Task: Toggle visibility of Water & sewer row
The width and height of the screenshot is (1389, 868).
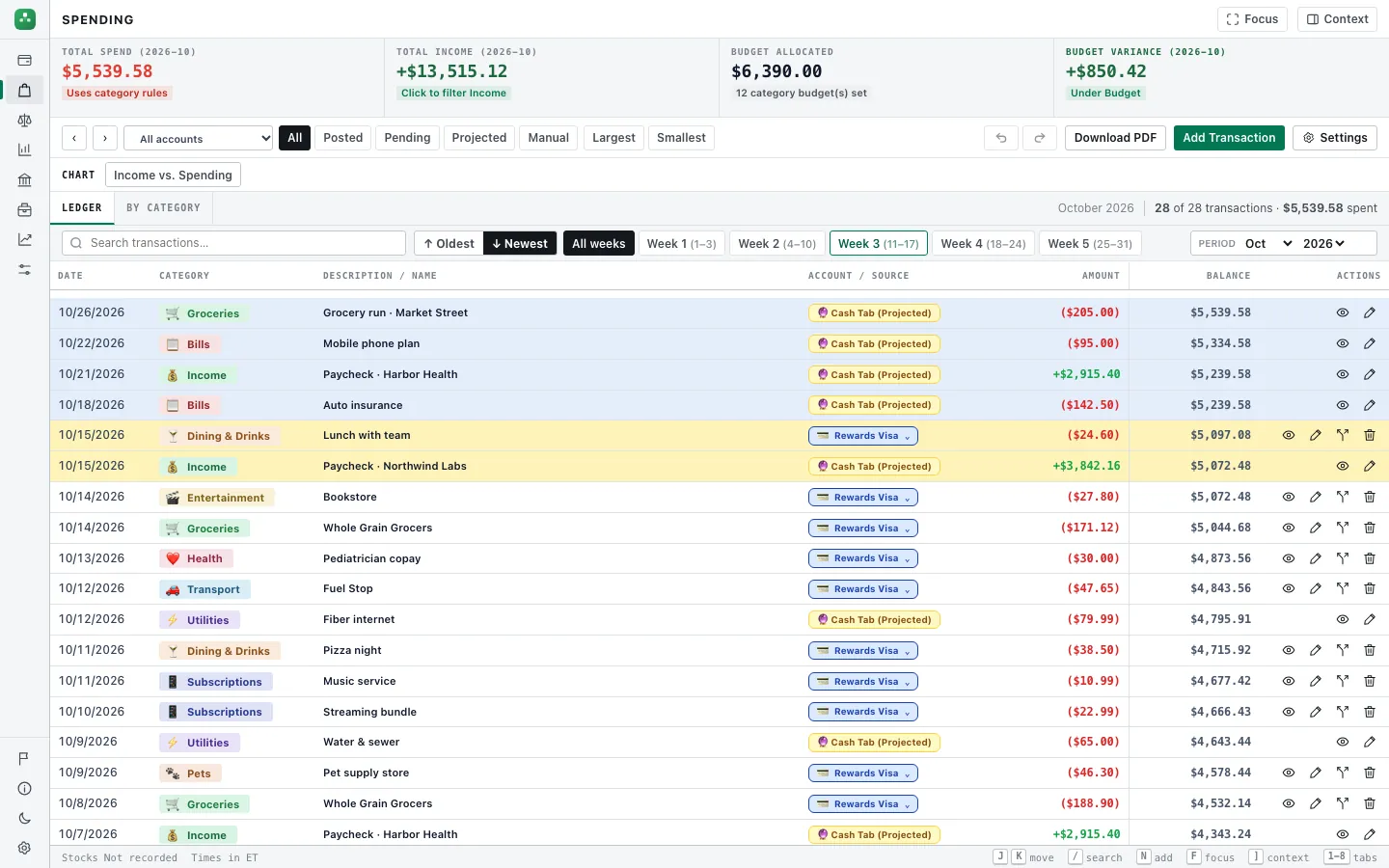Action: click(x=1343, y=743)
